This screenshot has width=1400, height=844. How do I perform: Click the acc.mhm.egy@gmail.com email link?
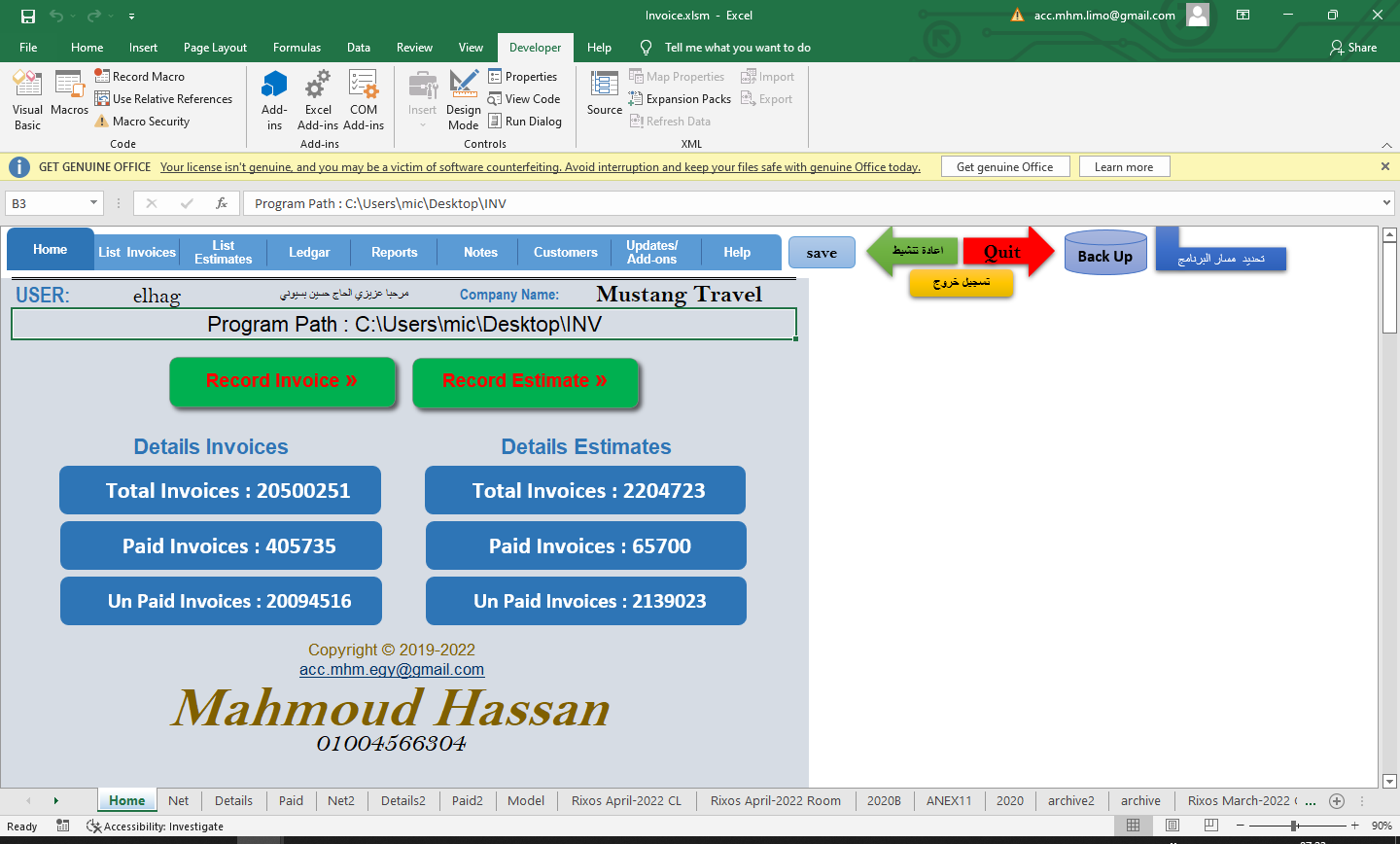click(x=391, y=669)
